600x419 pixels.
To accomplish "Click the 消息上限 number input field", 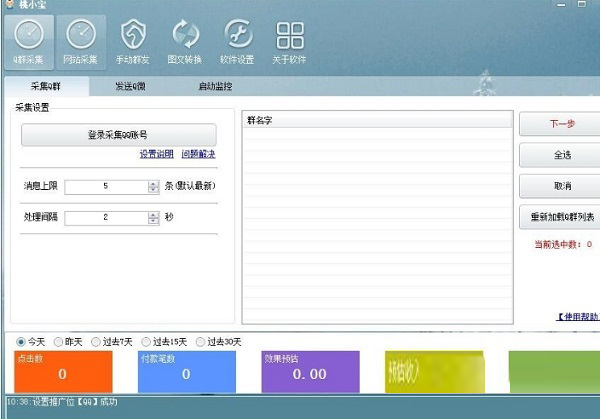I will click(x=105, y=186).
